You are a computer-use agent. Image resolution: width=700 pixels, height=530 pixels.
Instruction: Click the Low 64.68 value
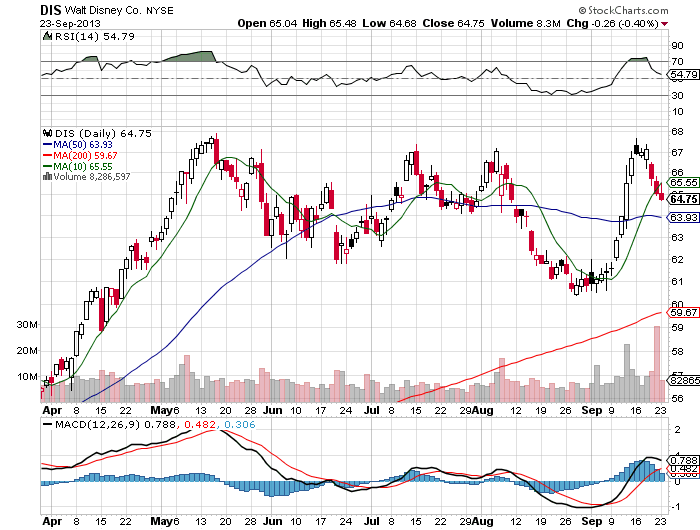(x=389, y=23)
